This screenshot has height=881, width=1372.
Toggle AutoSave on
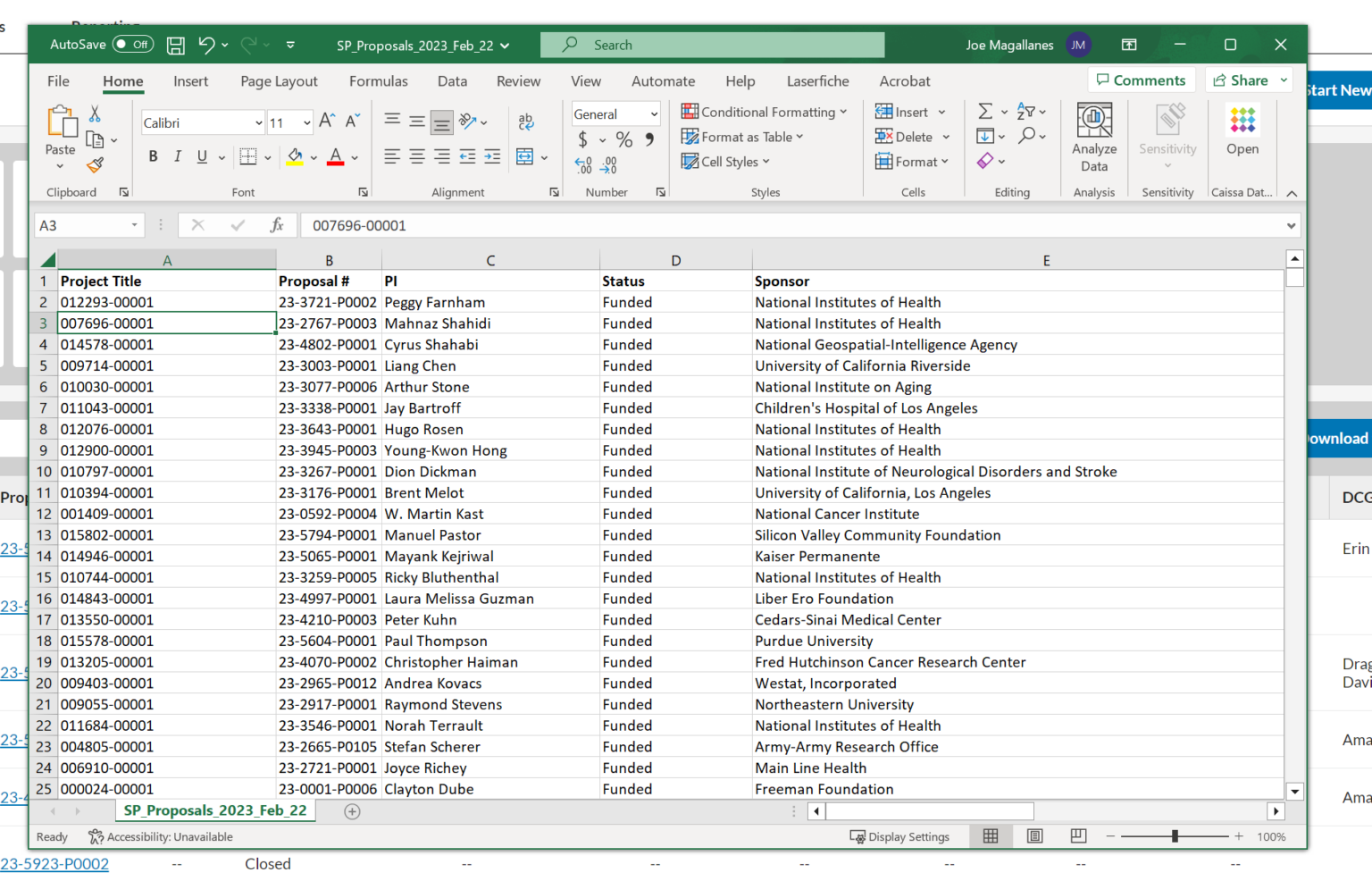pyautogui.click(x=132, y=44)
